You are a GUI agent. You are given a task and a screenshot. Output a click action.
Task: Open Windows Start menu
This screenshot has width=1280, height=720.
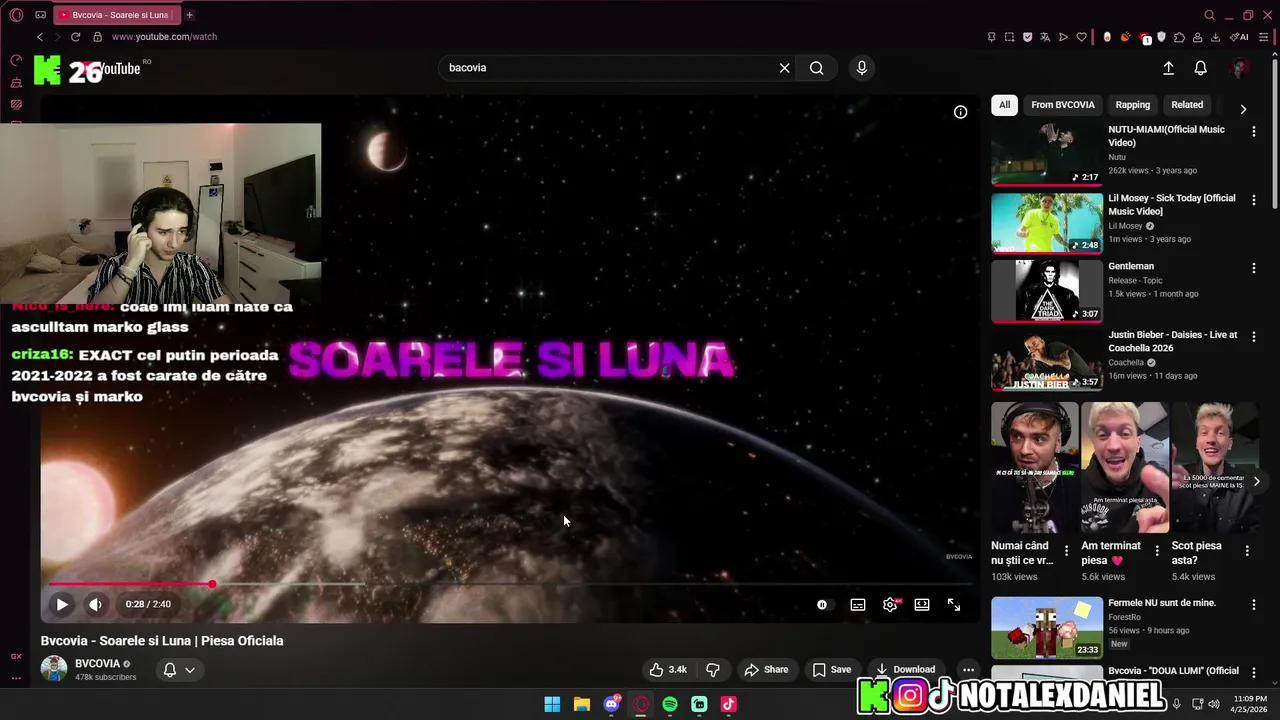coord(552,704)
